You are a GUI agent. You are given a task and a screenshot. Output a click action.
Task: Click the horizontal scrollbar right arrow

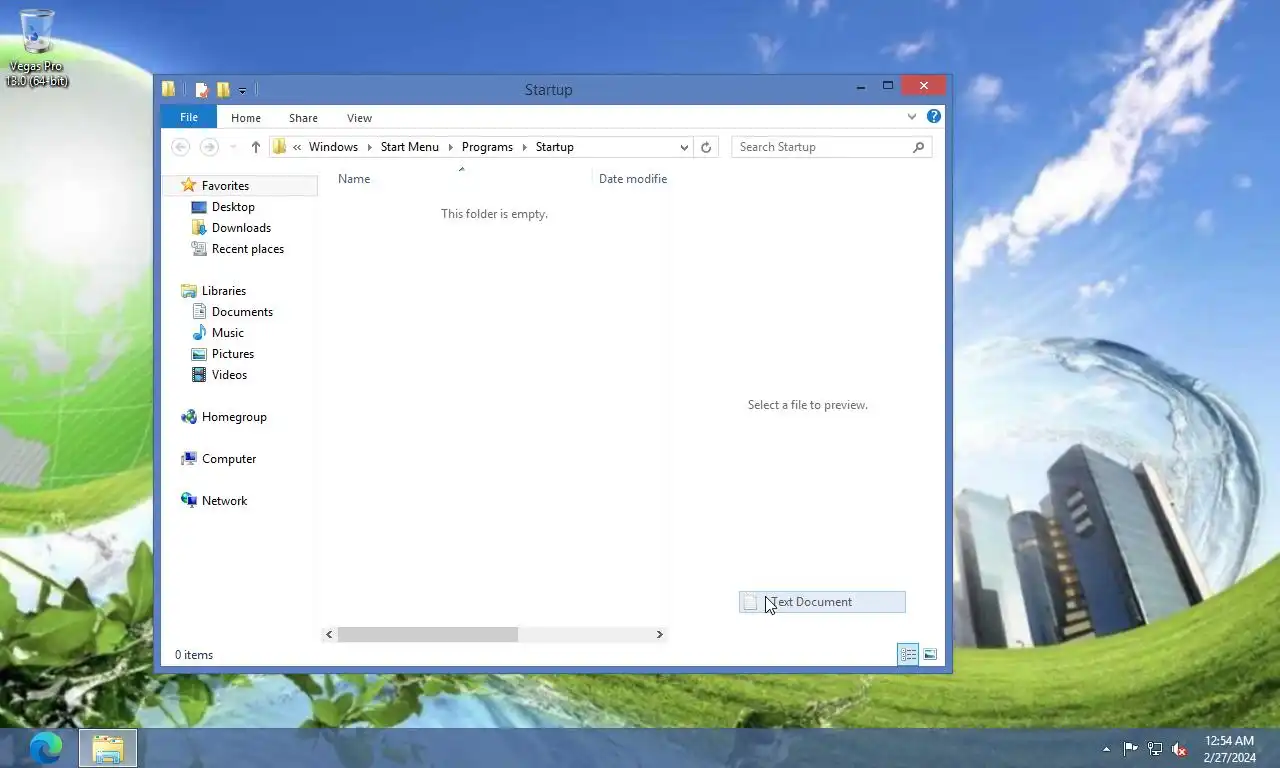[659, 634]
